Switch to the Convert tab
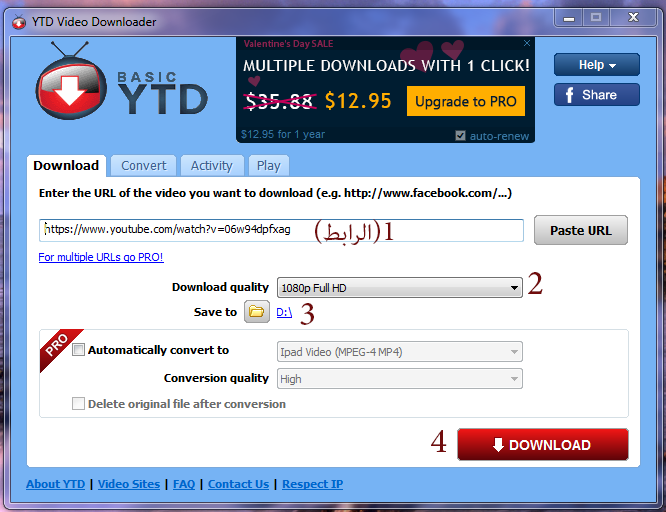Viewport: 666px width, 512px height. (x=144, y=165)
